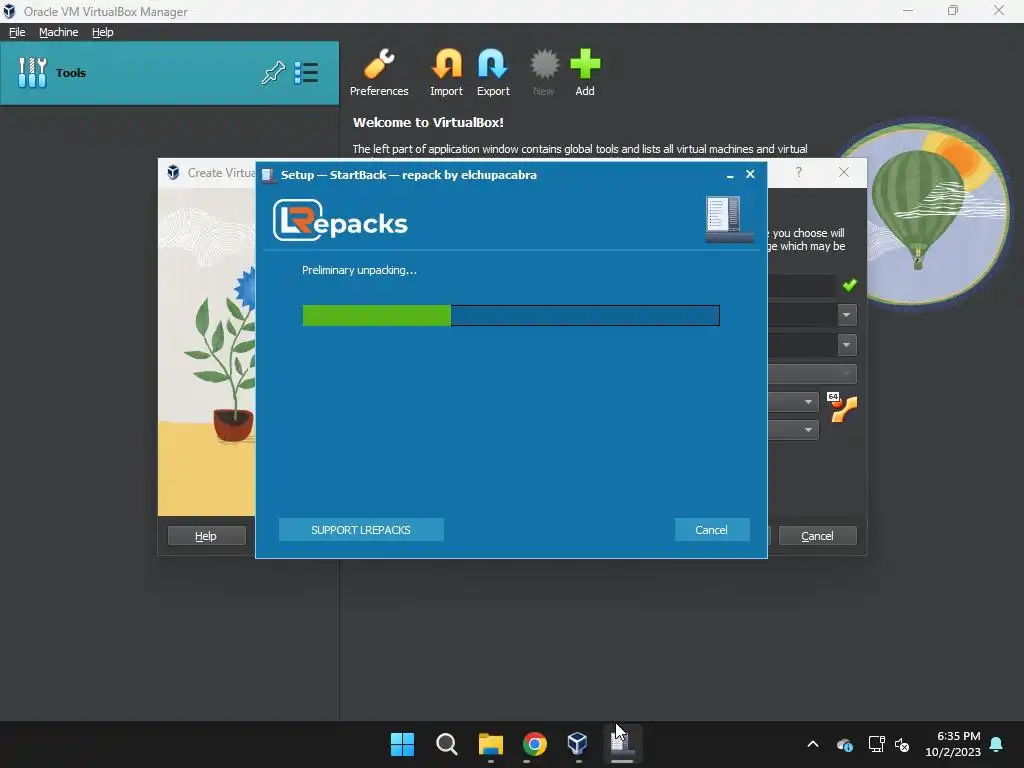1024x768 pixels.
Task: Minimize the StartBack setup window
Action: (730, 175)
